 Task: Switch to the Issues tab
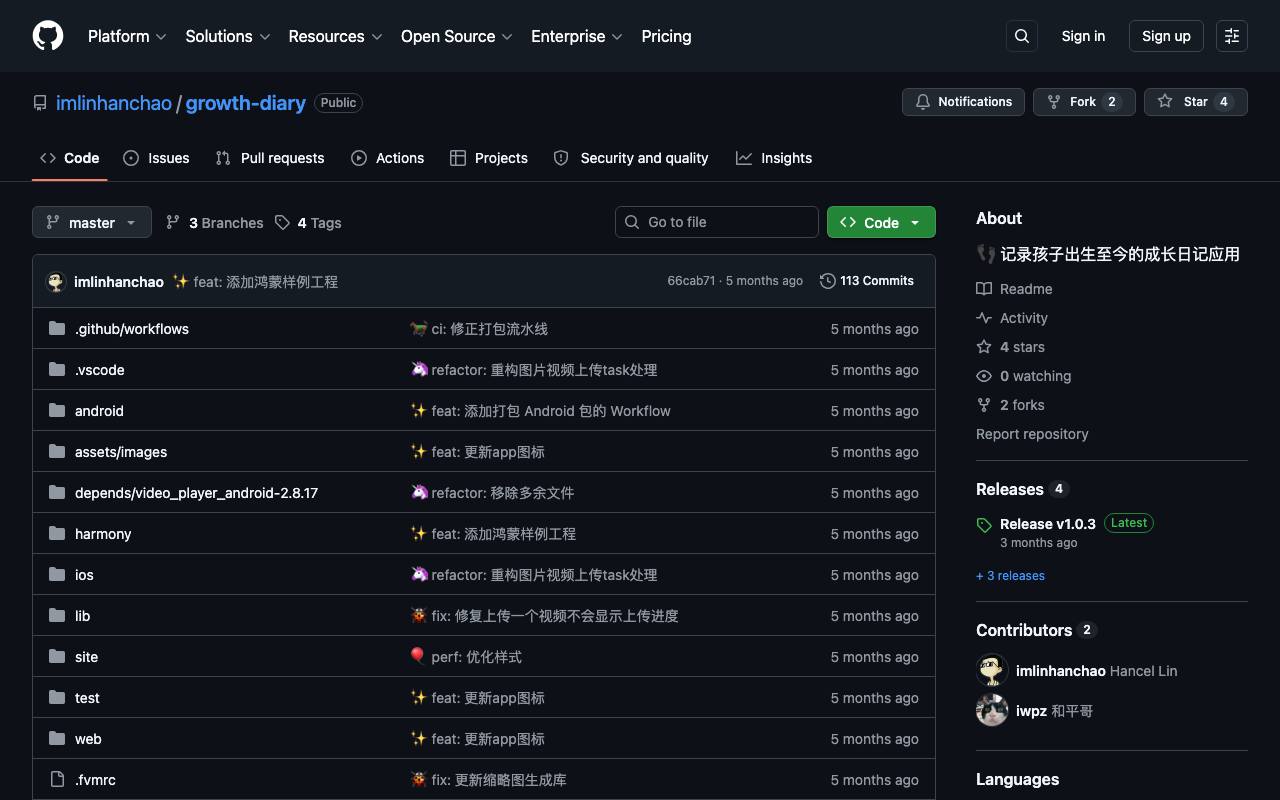point(156,158)
